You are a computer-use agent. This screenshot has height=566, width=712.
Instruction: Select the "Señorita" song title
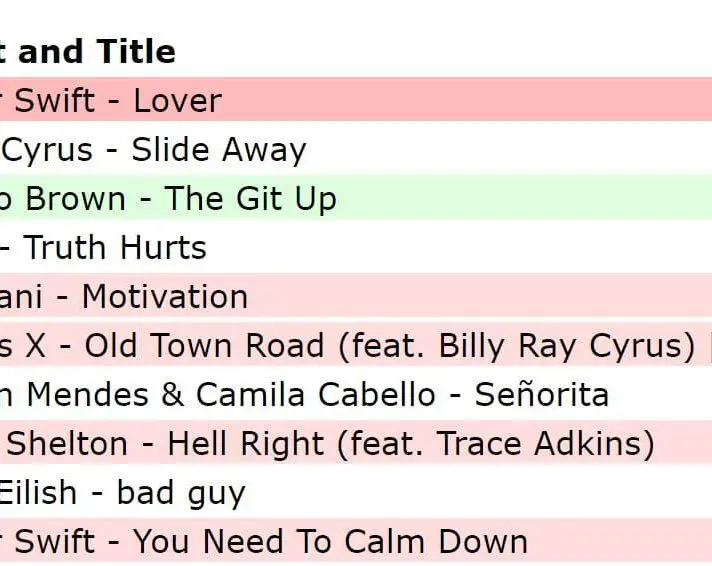(541, 395)
